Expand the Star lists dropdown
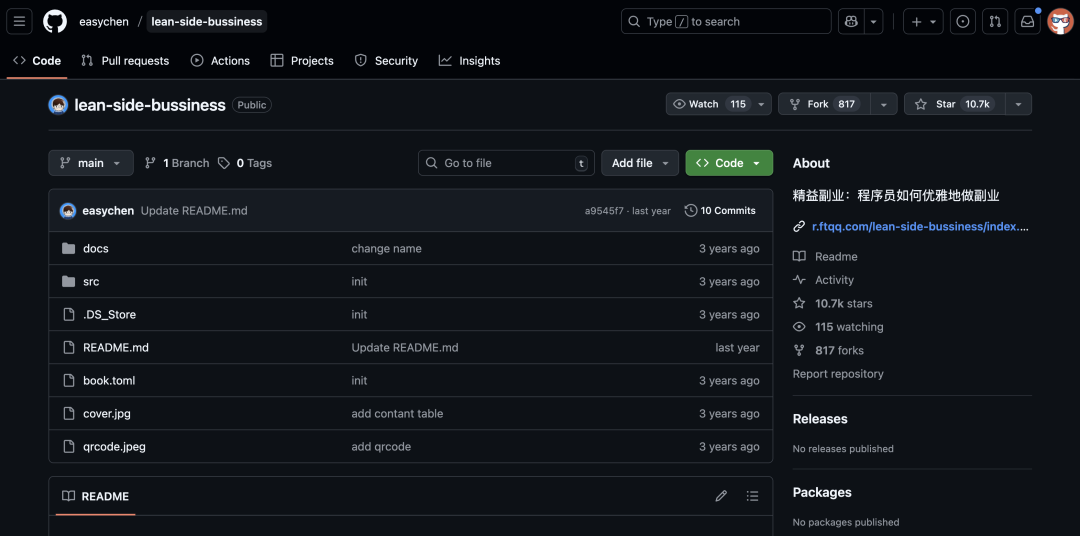The width and height of the screenshot is (1080, 536). click(x=1019, y=104)
